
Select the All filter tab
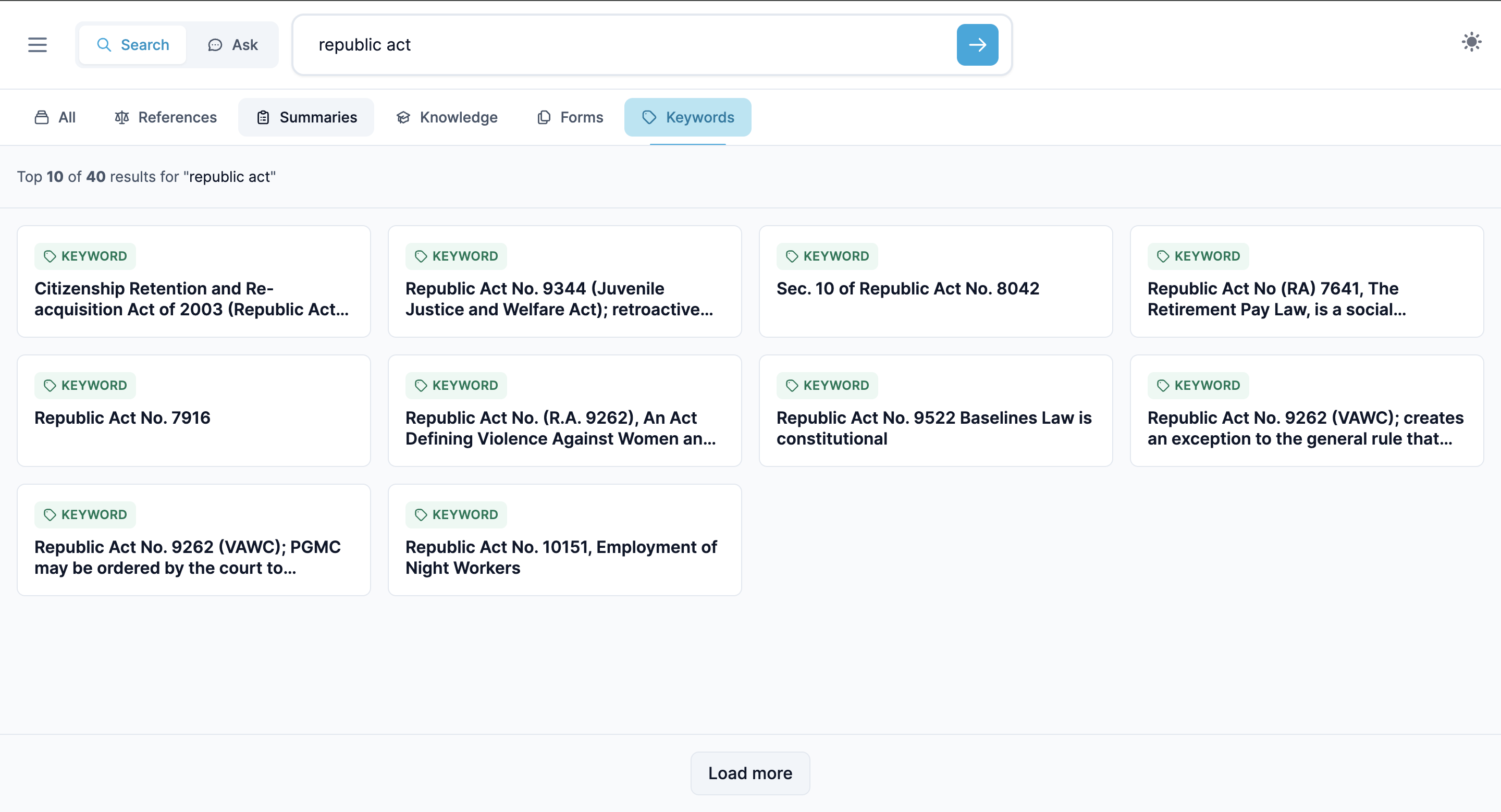(55, 117)
